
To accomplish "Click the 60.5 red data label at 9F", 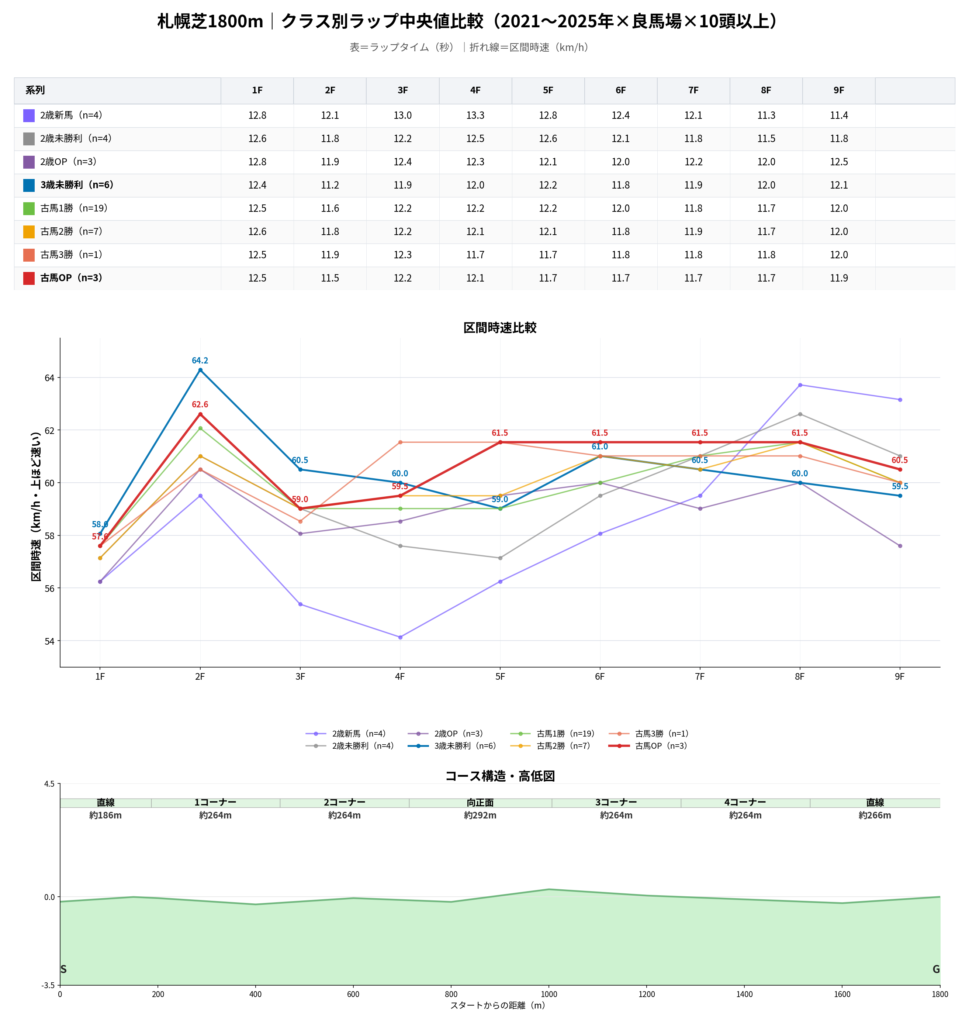I will click(x=900, y=460).
